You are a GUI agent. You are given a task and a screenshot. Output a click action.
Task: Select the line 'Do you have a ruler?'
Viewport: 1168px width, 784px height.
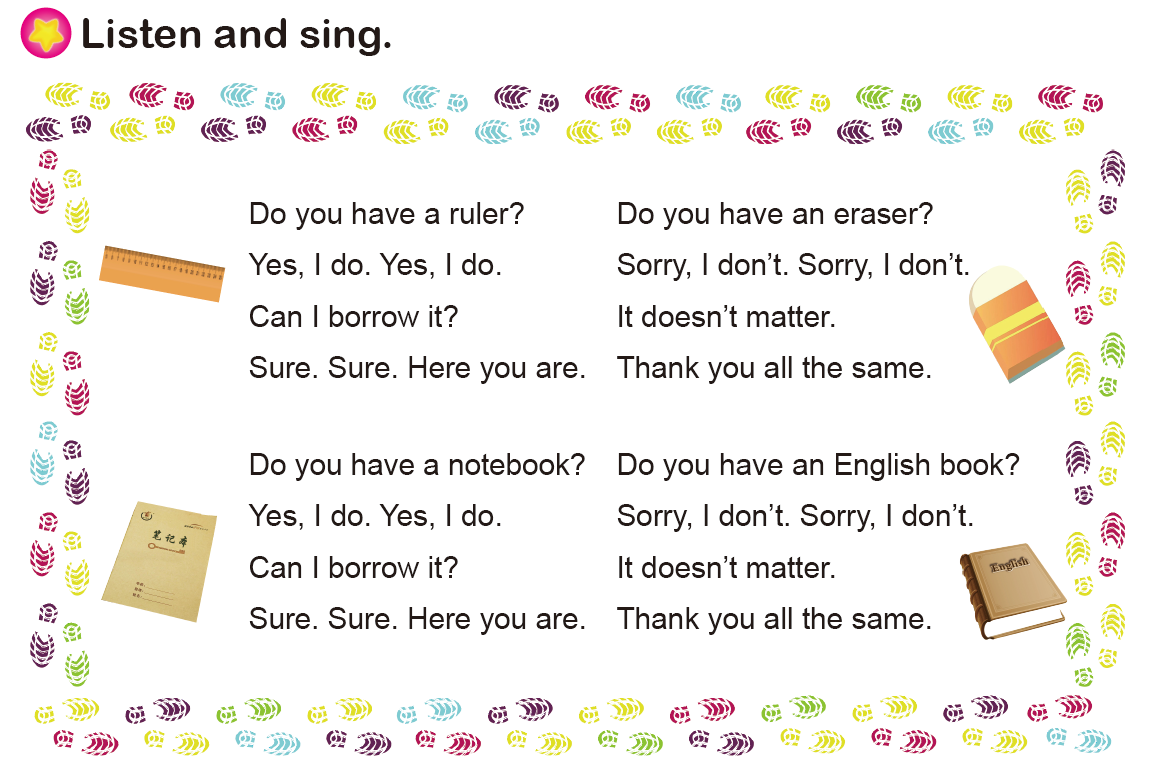pyautogui.click(x=387, y=215)
